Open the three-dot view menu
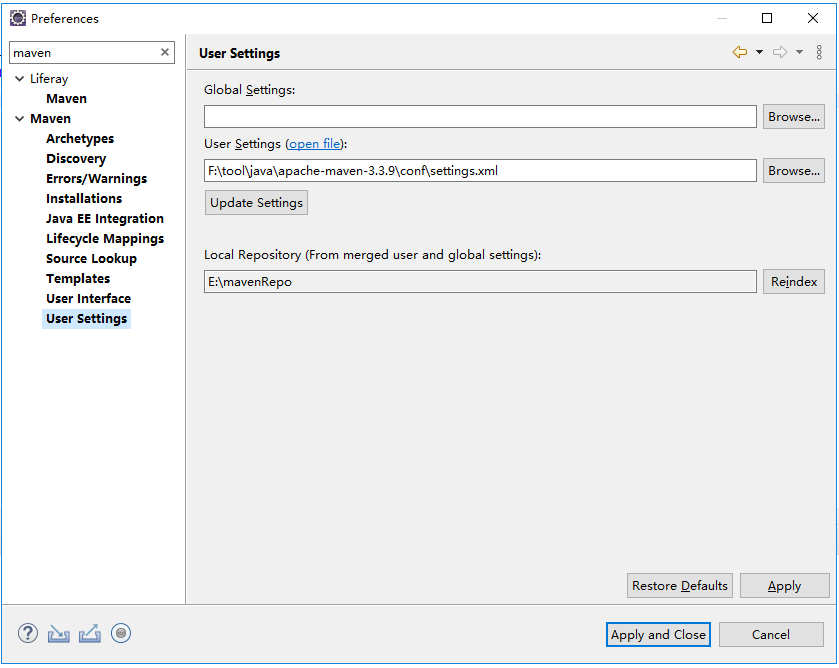The width and height of the screenshot is (839, 668). coord(819,52)
